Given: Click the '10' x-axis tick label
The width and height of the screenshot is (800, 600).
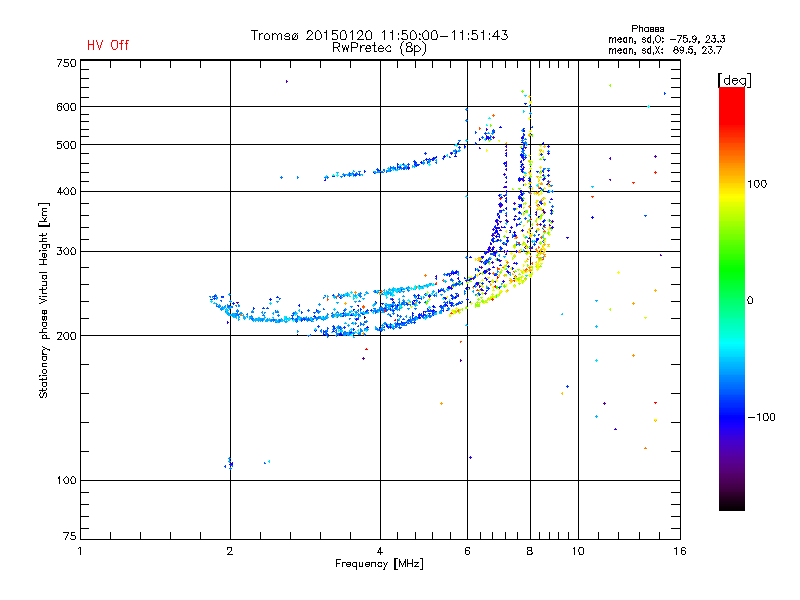Looking at the screenshot, I should coord(578,551).
